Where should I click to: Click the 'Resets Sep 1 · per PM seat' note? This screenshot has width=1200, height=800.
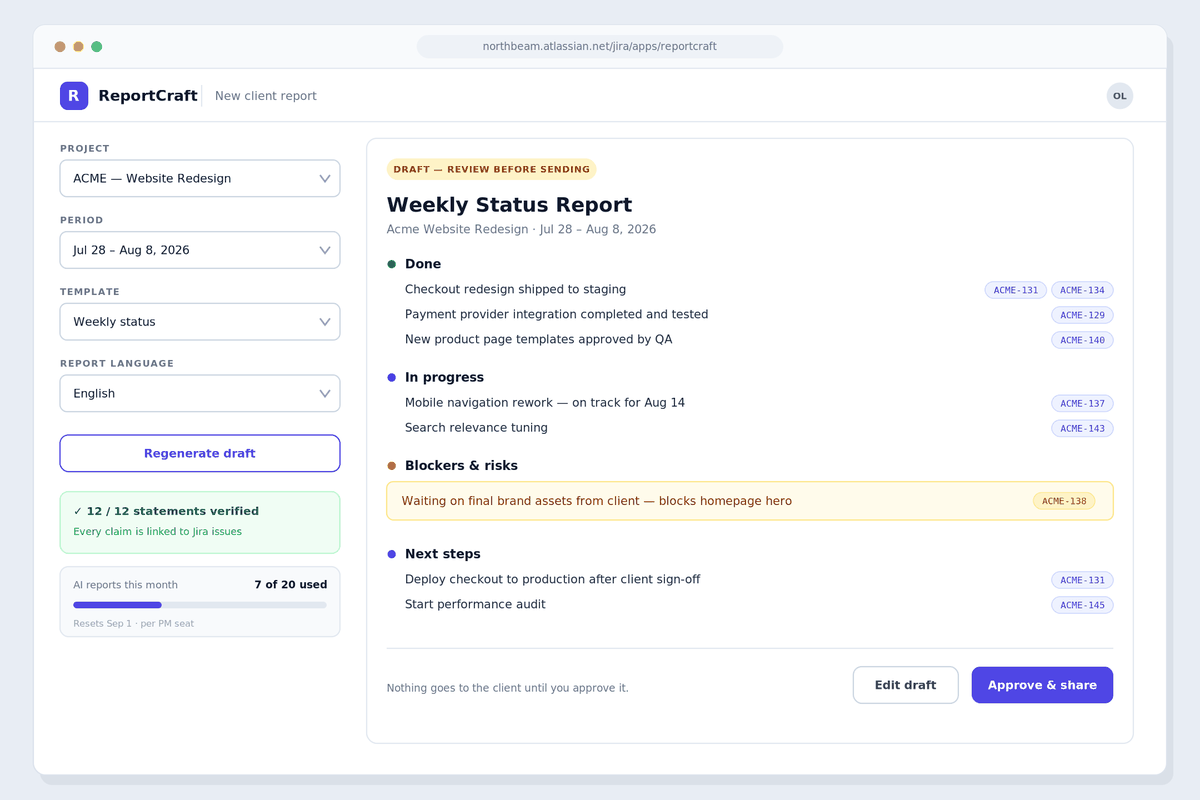tap(133, 623)
